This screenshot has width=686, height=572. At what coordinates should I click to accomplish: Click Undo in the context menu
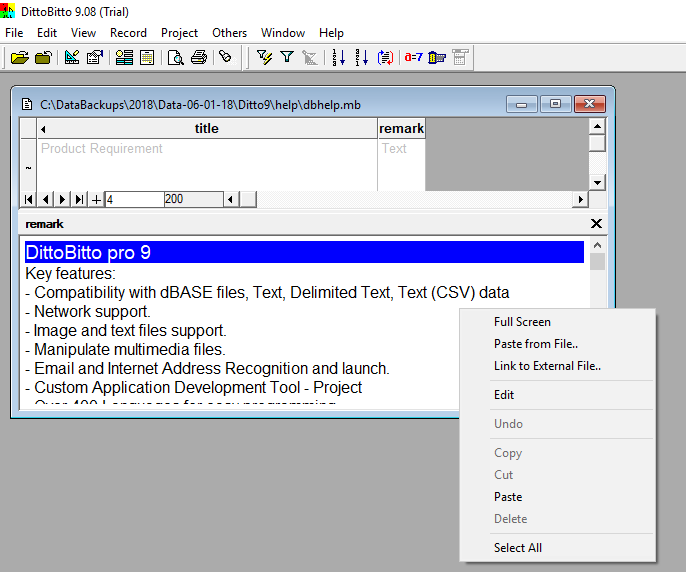pyautogui.click(x=557, y=424)
